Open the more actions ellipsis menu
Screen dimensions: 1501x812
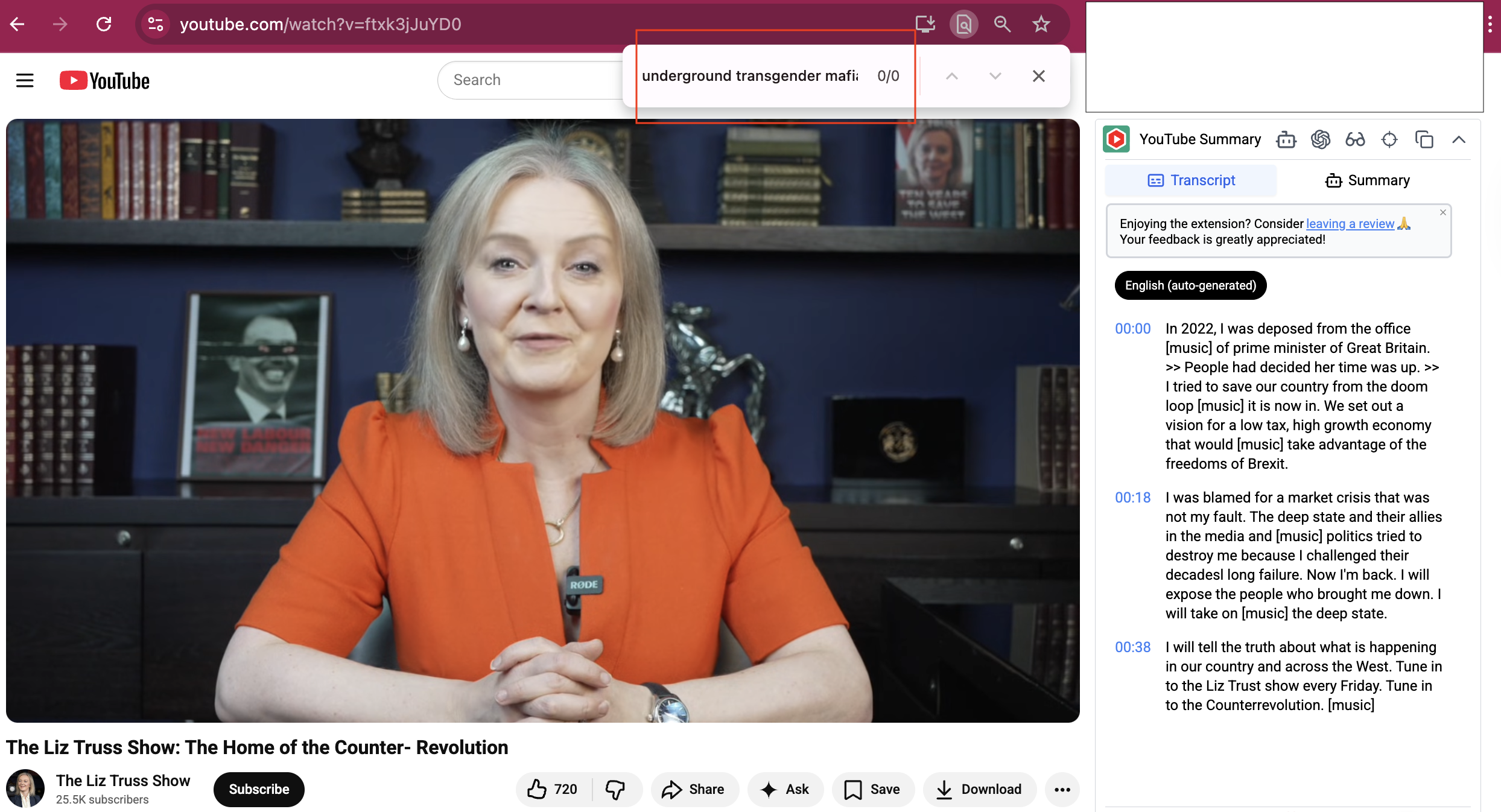click(x=1062, y=789)
